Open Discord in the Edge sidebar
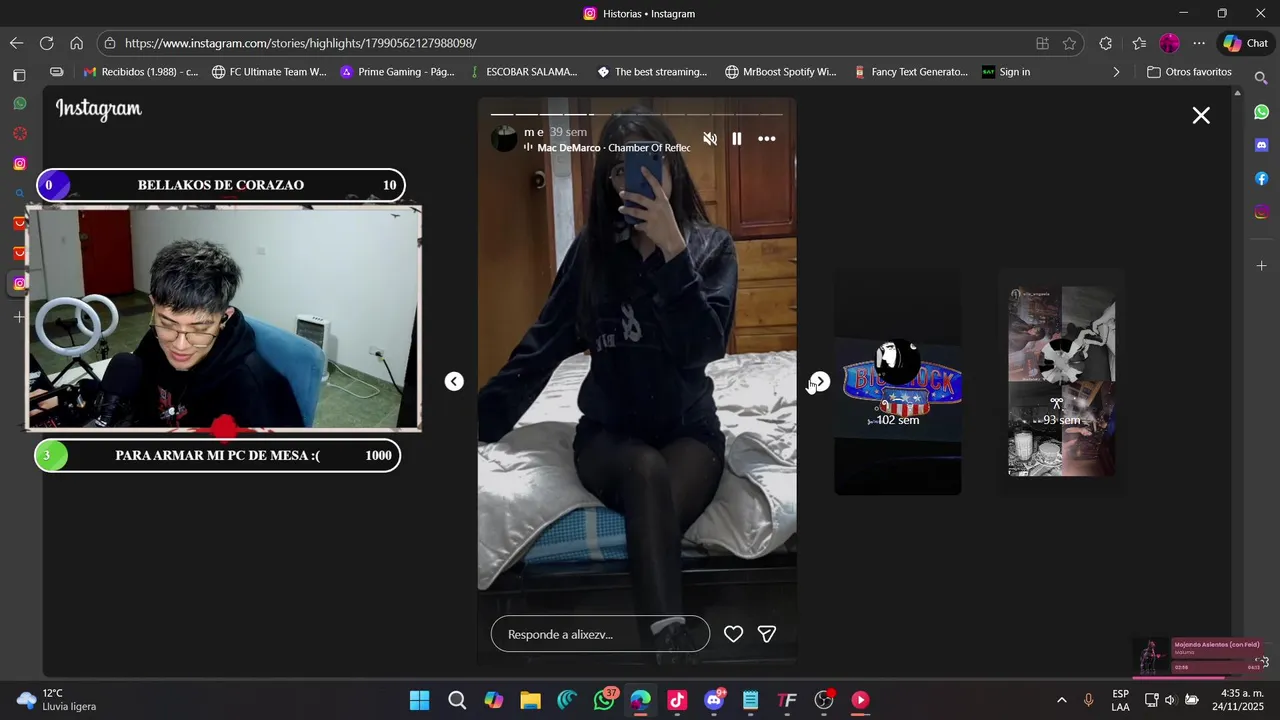Image resolution: width=1280 pixels, height=720 pixels. [1261, 146]
